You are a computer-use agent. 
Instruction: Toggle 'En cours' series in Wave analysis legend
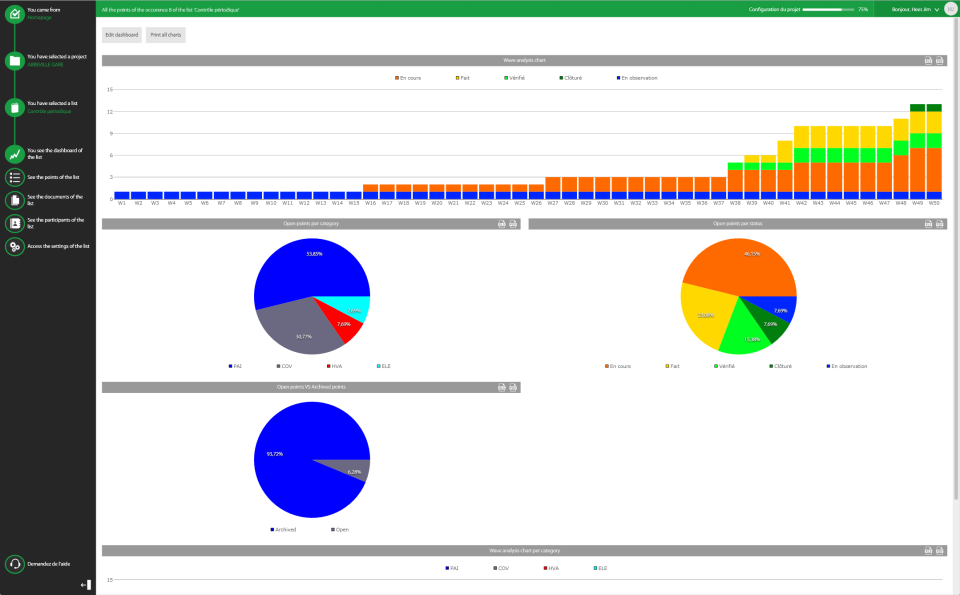point(408,78)
